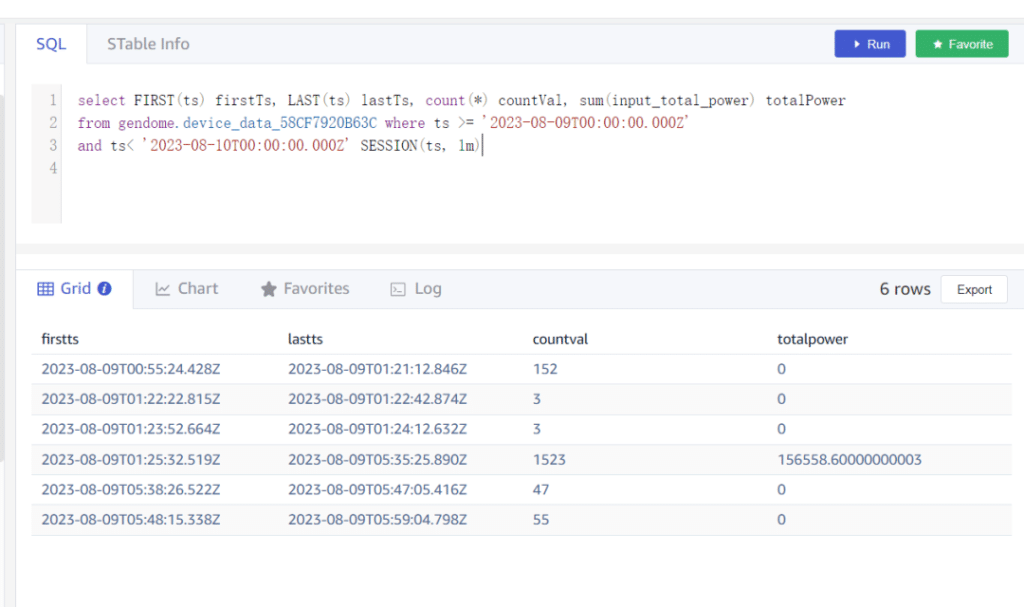The image size is (1024, 607).
Task: Click the empty line 4 in editor
Action: point(300,169)
